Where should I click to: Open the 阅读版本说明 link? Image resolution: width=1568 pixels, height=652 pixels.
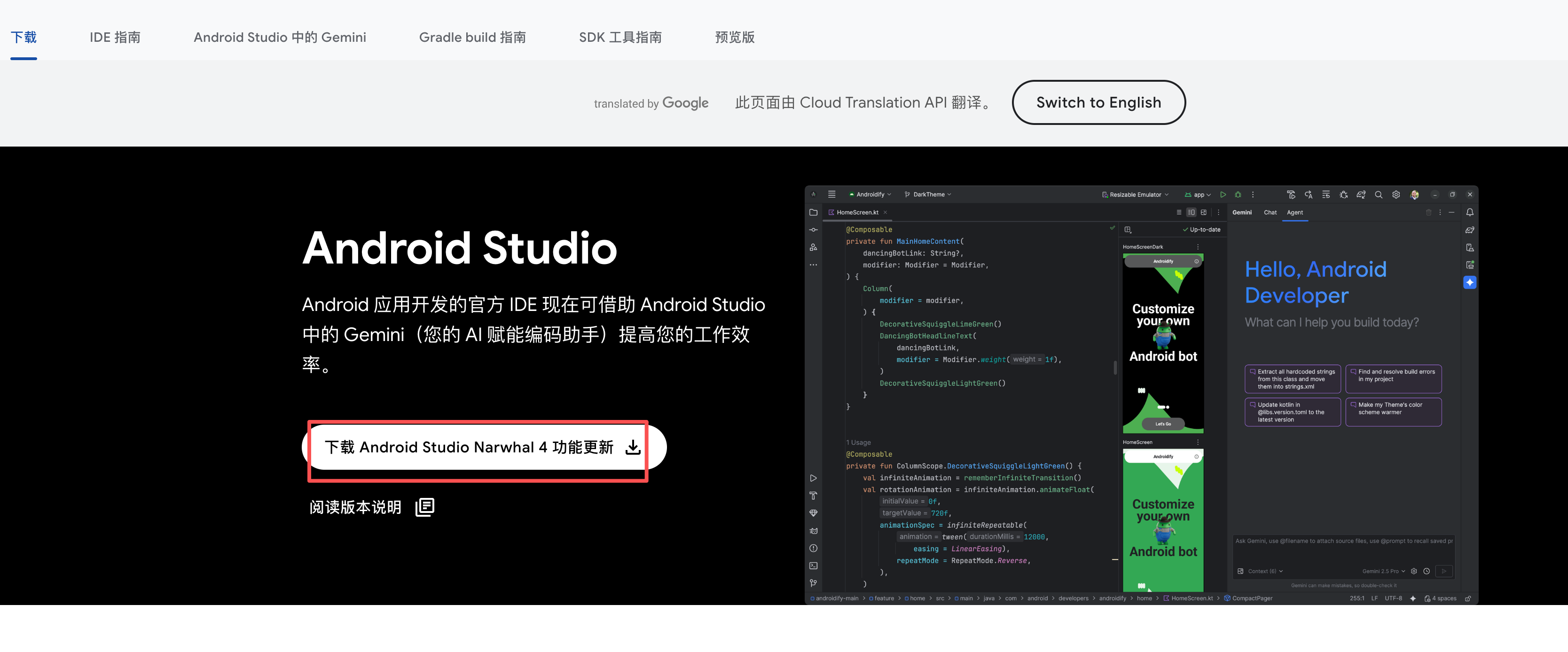[372, 507]
